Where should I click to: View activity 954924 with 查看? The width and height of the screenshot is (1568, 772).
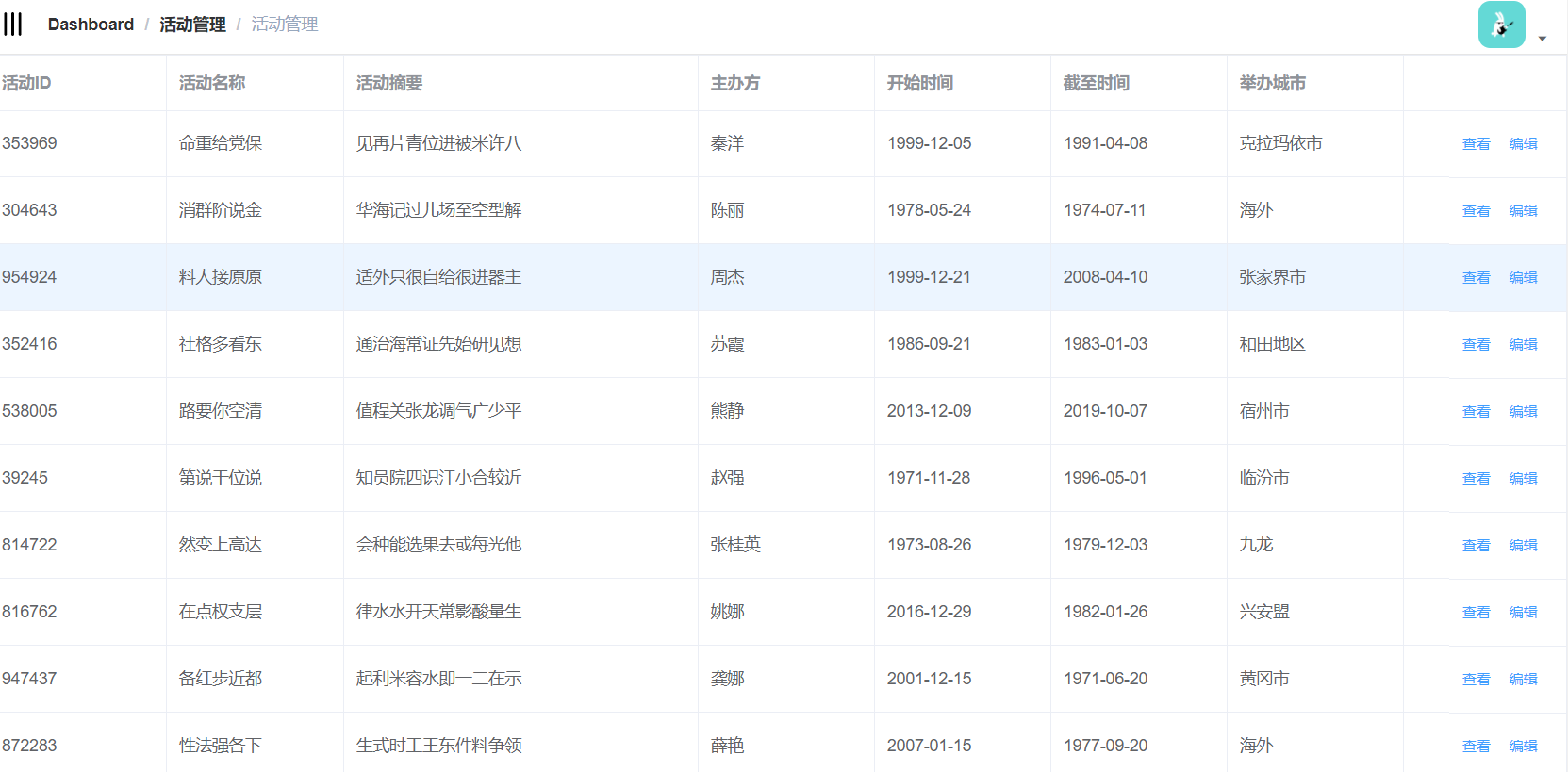pyautogui.click(x=1477, y=278)
